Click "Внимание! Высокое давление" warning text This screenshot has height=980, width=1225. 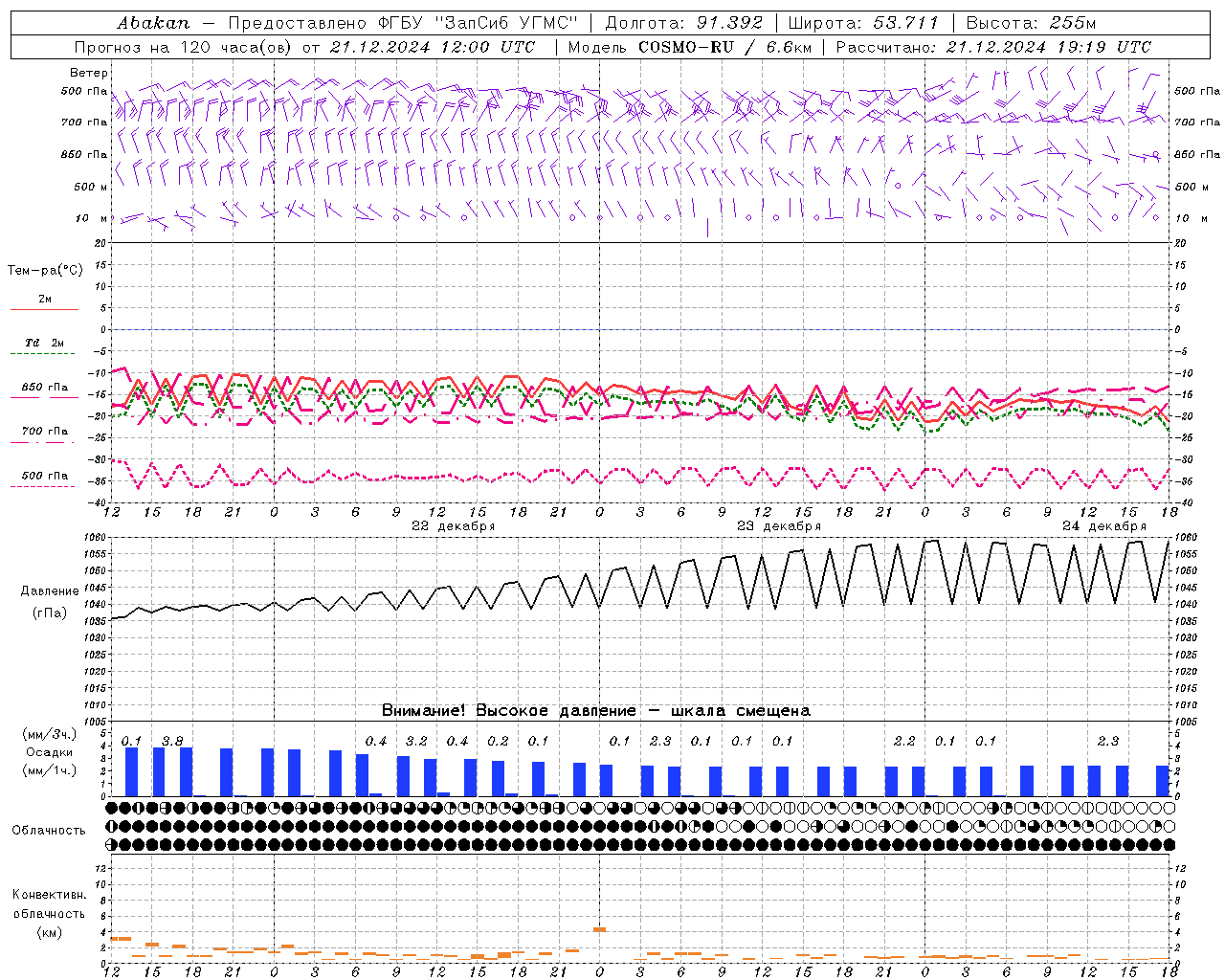pyautogui.click(x=508, y=710)
